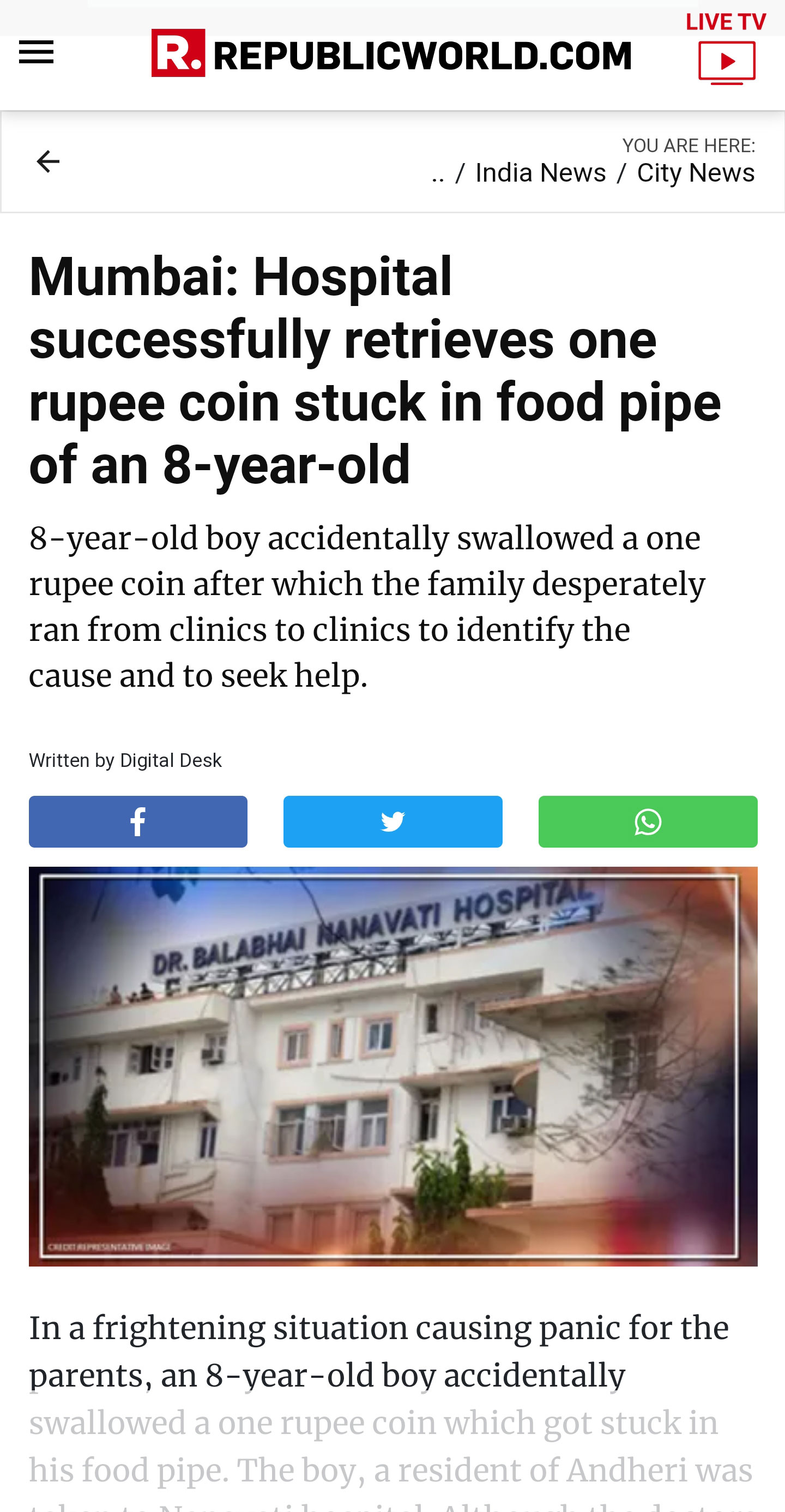Click the Written by Digital Desk byline
The image size is (785, 1512).
(125, 761)
